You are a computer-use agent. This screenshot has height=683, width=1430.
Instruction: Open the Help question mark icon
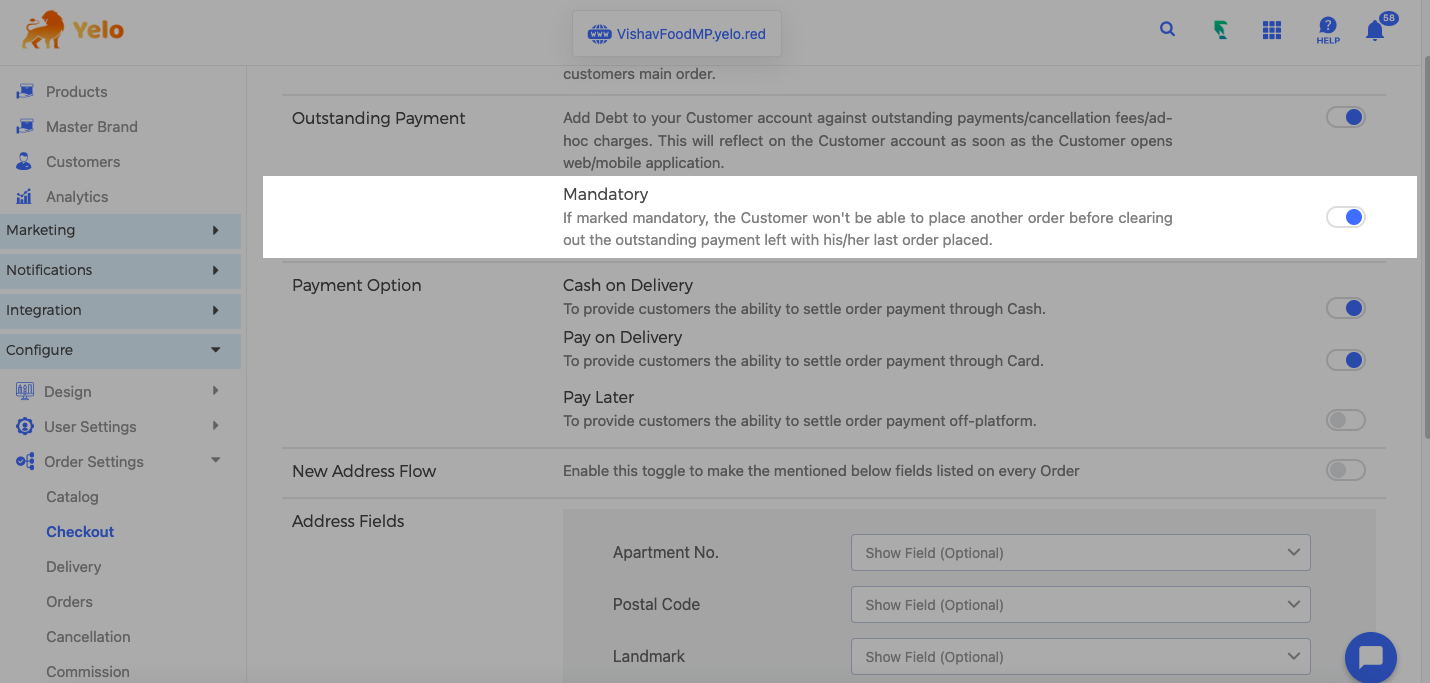coord(1328,30)
